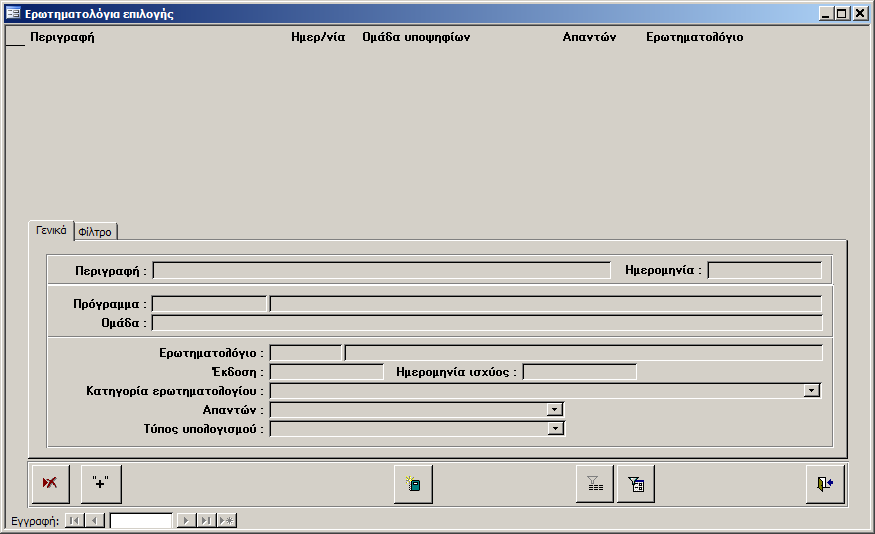This screenshot has width=875, height=534.
Task: Click the apply filter funnel icon
Action: 595,484
